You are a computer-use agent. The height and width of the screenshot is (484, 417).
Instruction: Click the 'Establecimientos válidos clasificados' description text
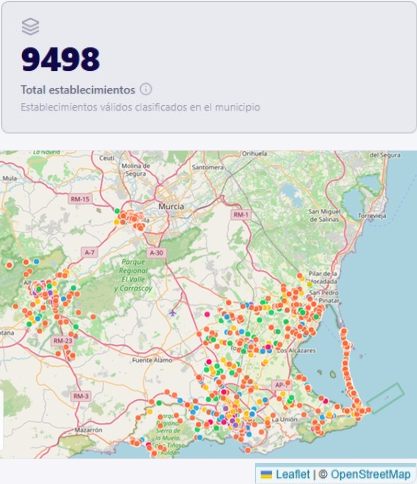tap(140, 107)
